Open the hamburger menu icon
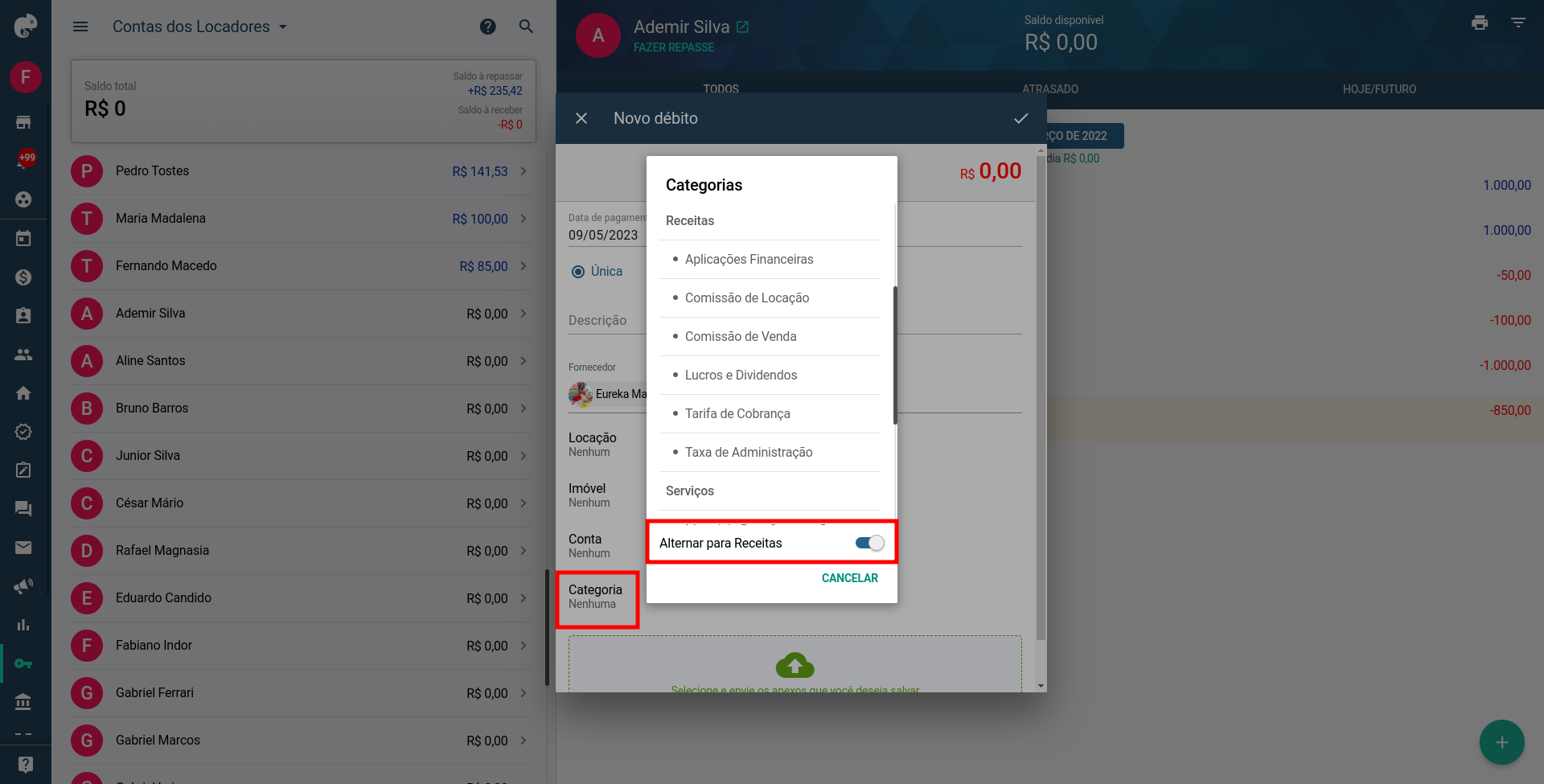1544x784 pixels. [80, 27]
